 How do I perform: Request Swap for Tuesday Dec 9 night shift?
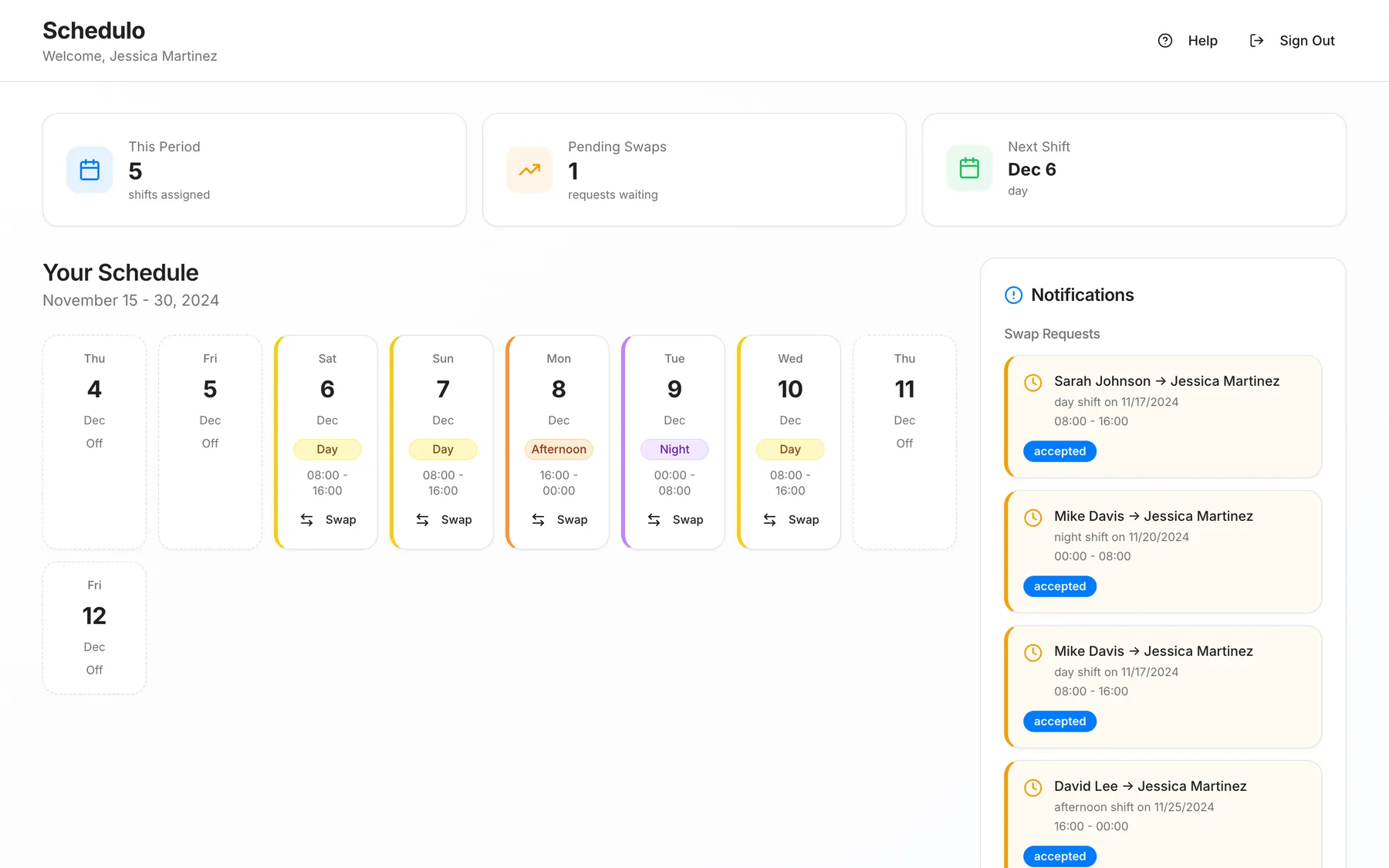674,520
